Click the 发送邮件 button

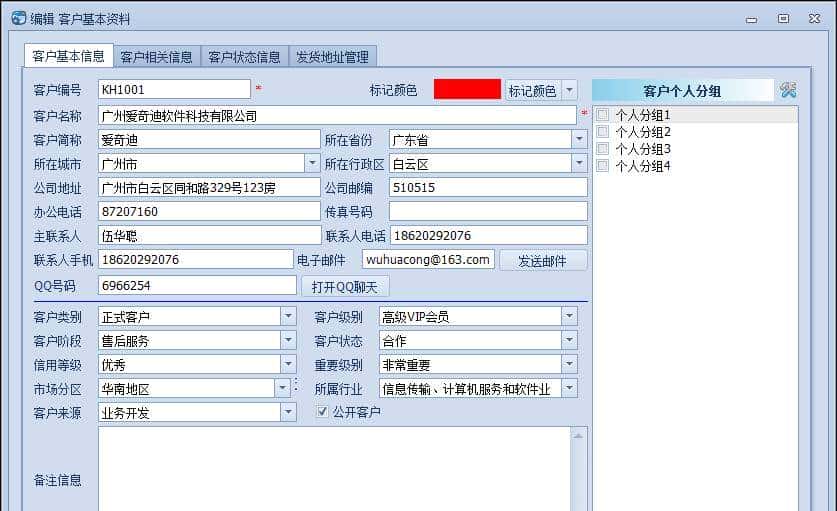pos(543,261)
